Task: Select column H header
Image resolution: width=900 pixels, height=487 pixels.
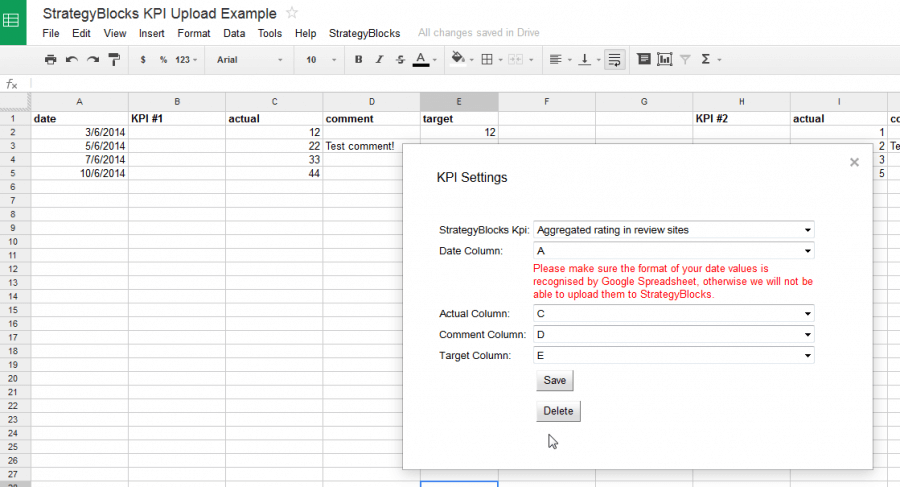Action: tap(742, 102)
